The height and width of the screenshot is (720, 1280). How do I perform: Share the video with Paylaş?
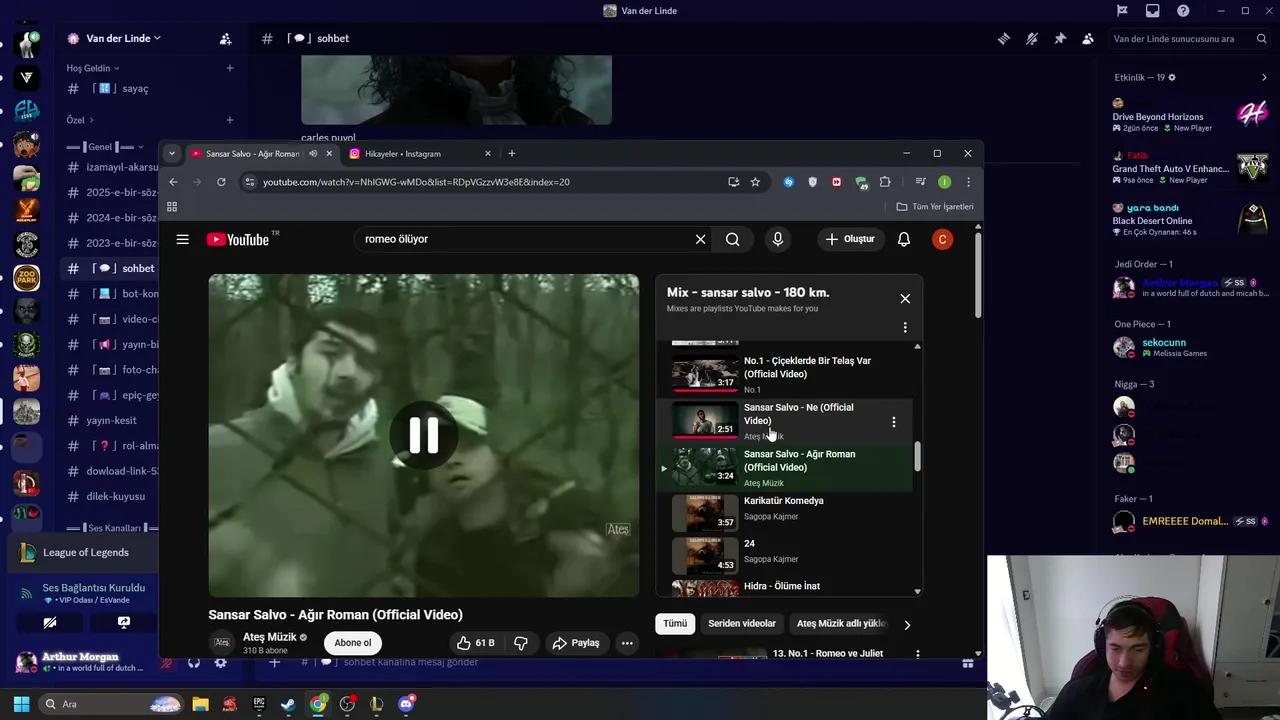point(576,643)
